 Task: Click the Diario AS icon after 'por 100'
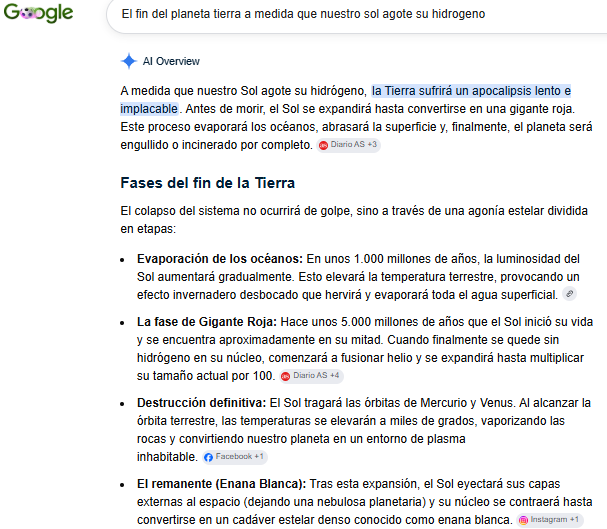point(286,376)
